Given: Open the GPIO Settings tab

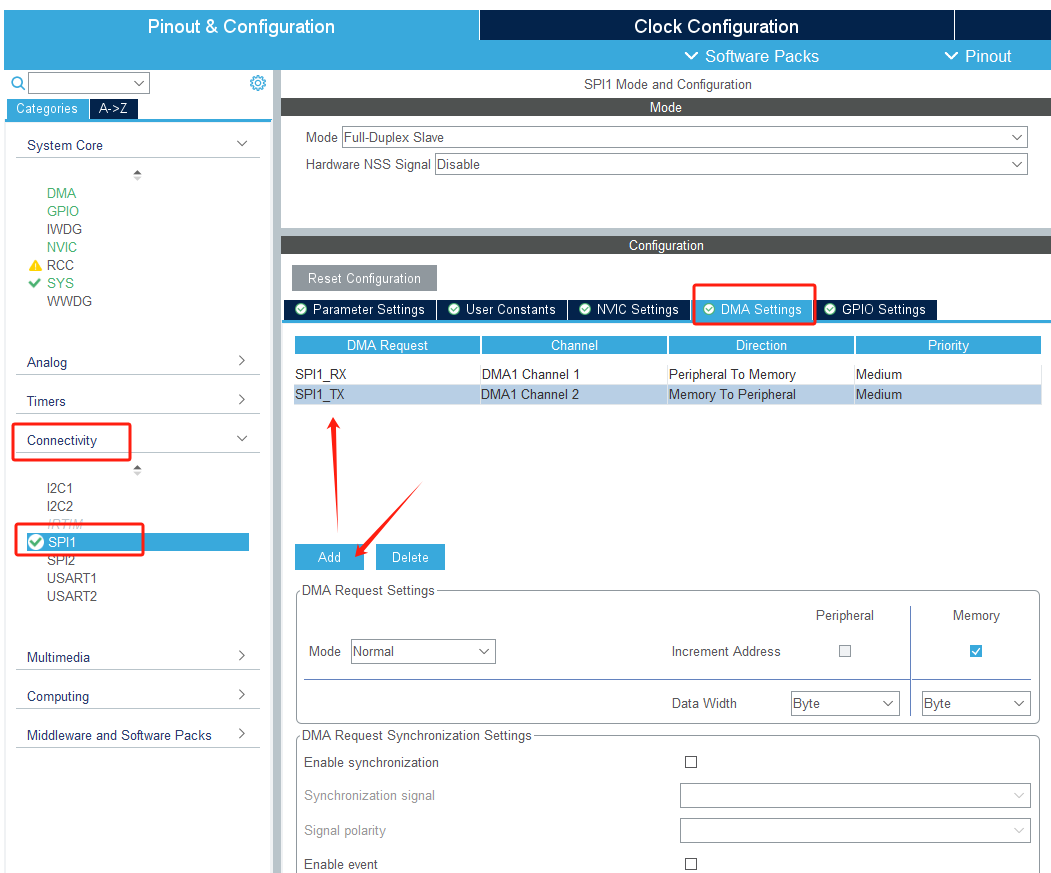Looking at the screenshot, I should 876,309.
